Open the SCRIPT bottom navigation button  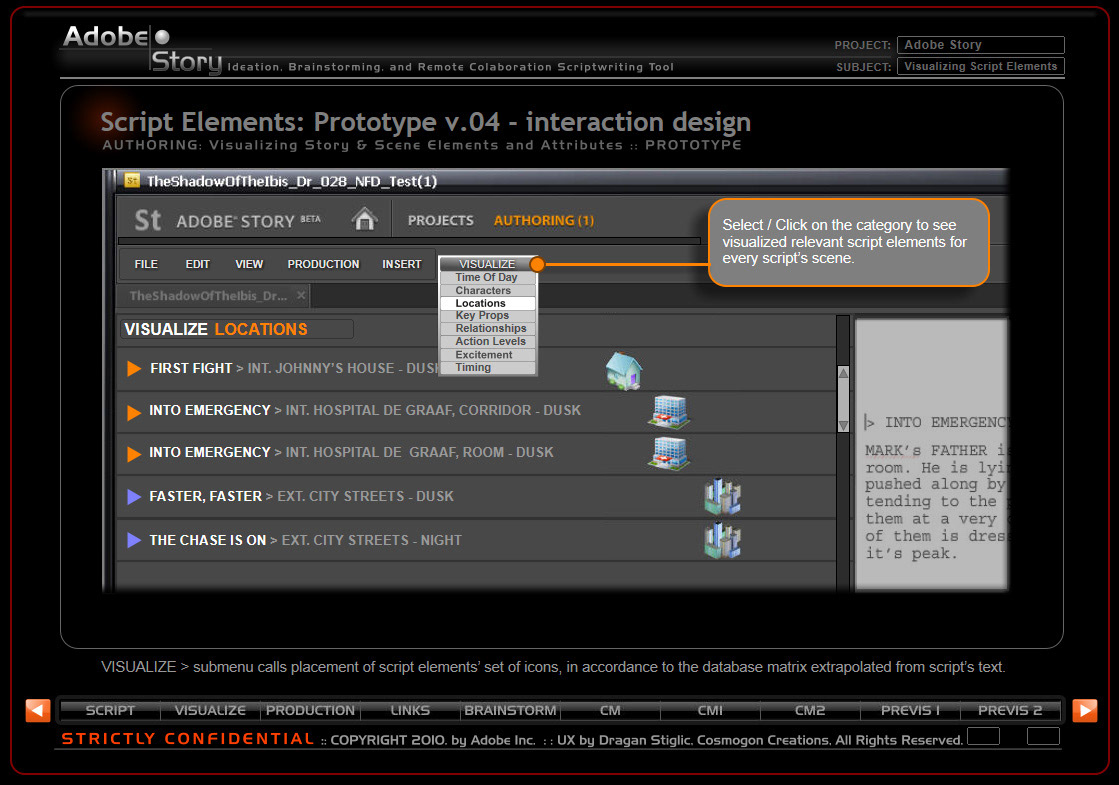110,710
